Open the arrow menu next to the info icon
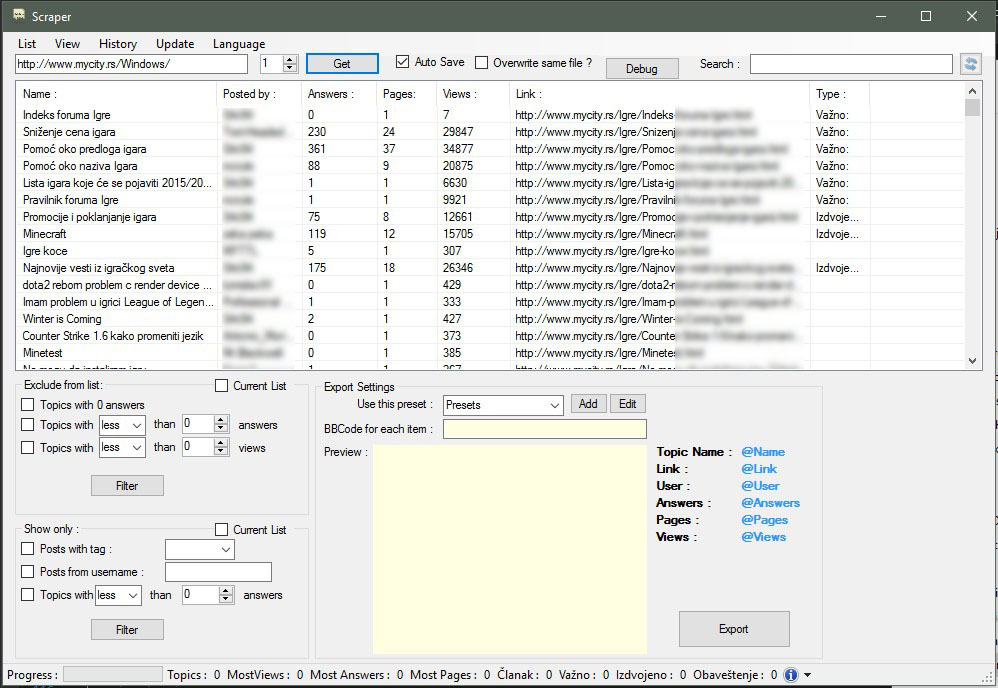Viewport: 998px width, 688px height. pos(807,675)
